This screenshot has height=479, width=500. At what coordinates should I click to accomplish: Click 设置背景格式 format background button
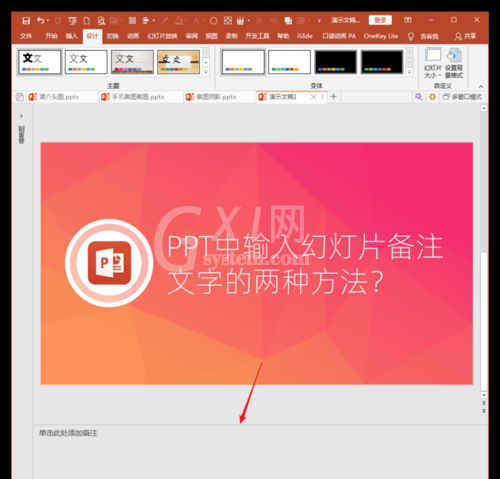click(454, 63)
